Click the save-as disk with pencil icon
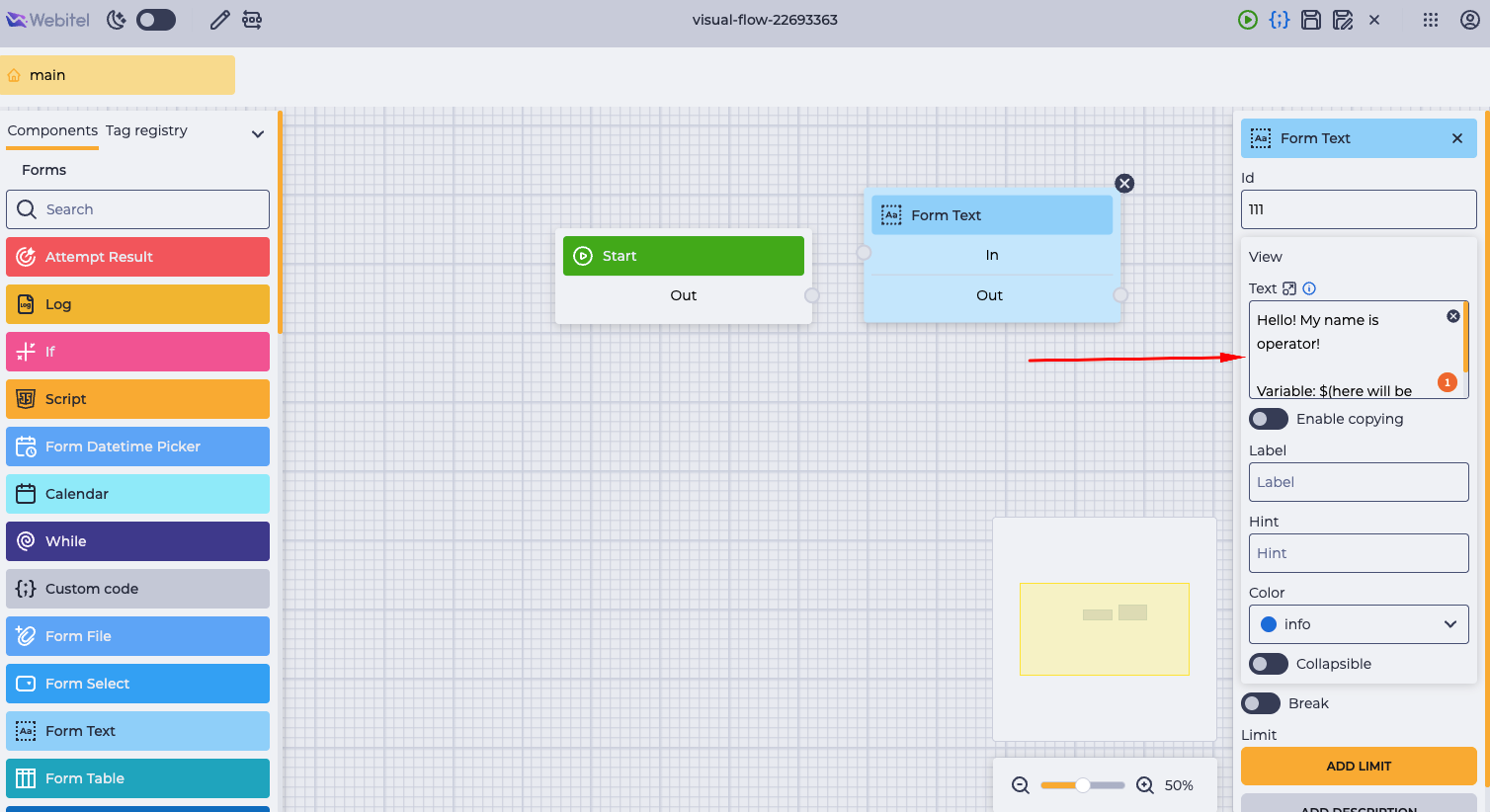The image size is (1490, 812). (x=1343, y=20)
